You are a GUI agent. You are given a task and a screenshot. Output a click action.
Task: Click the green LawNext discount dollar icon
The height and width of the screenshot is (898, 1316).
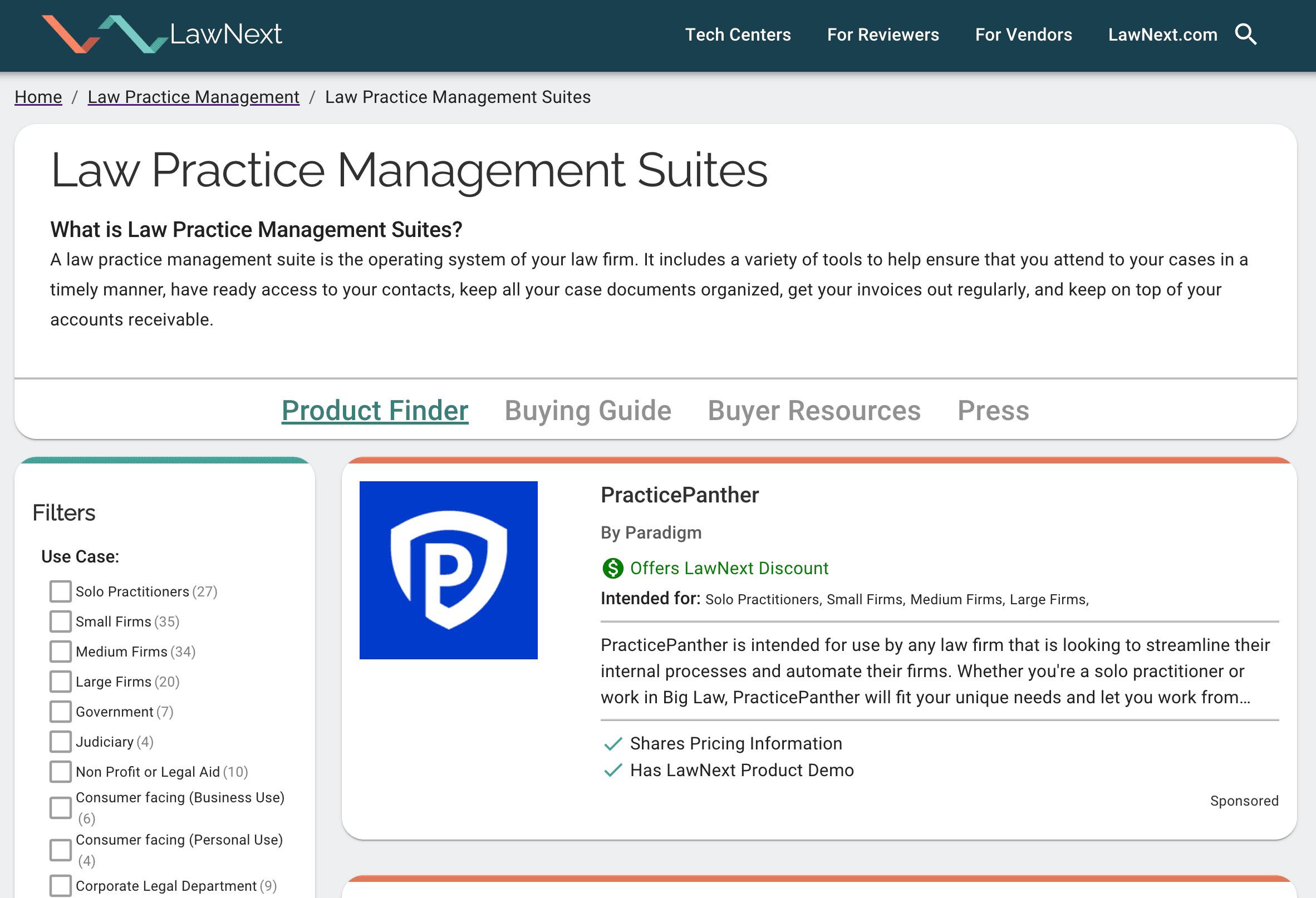pyautogui.click(x=613, y=568)
